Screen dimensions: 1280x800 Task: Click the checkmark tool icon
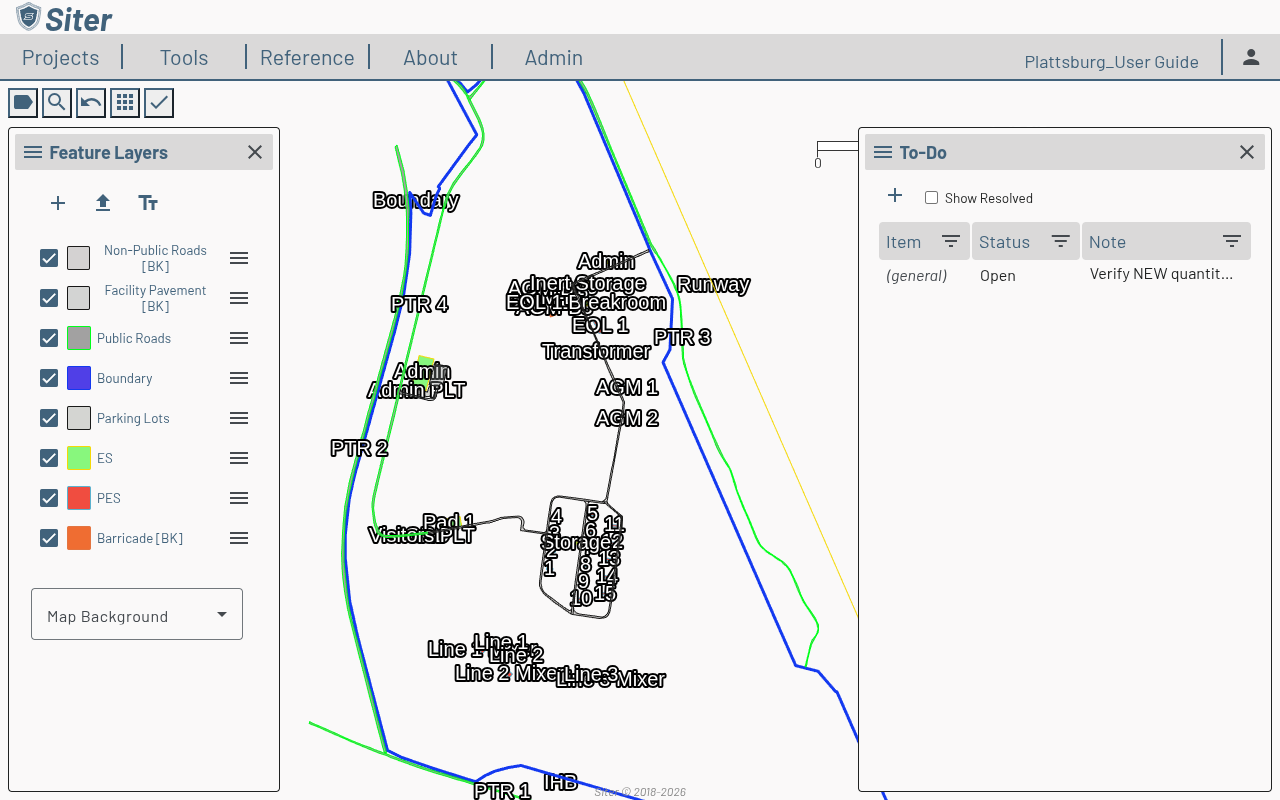[x=159, y=102]
